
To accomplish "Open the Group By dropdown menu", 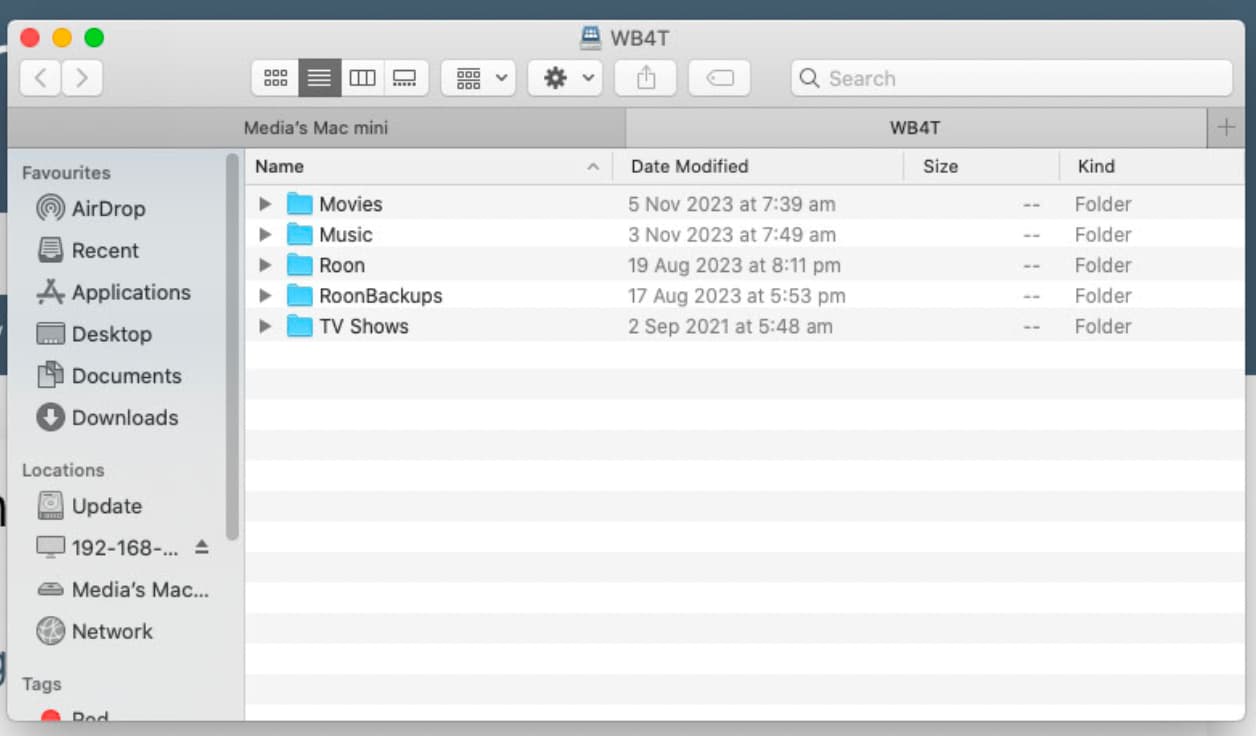I will [479, 78].
